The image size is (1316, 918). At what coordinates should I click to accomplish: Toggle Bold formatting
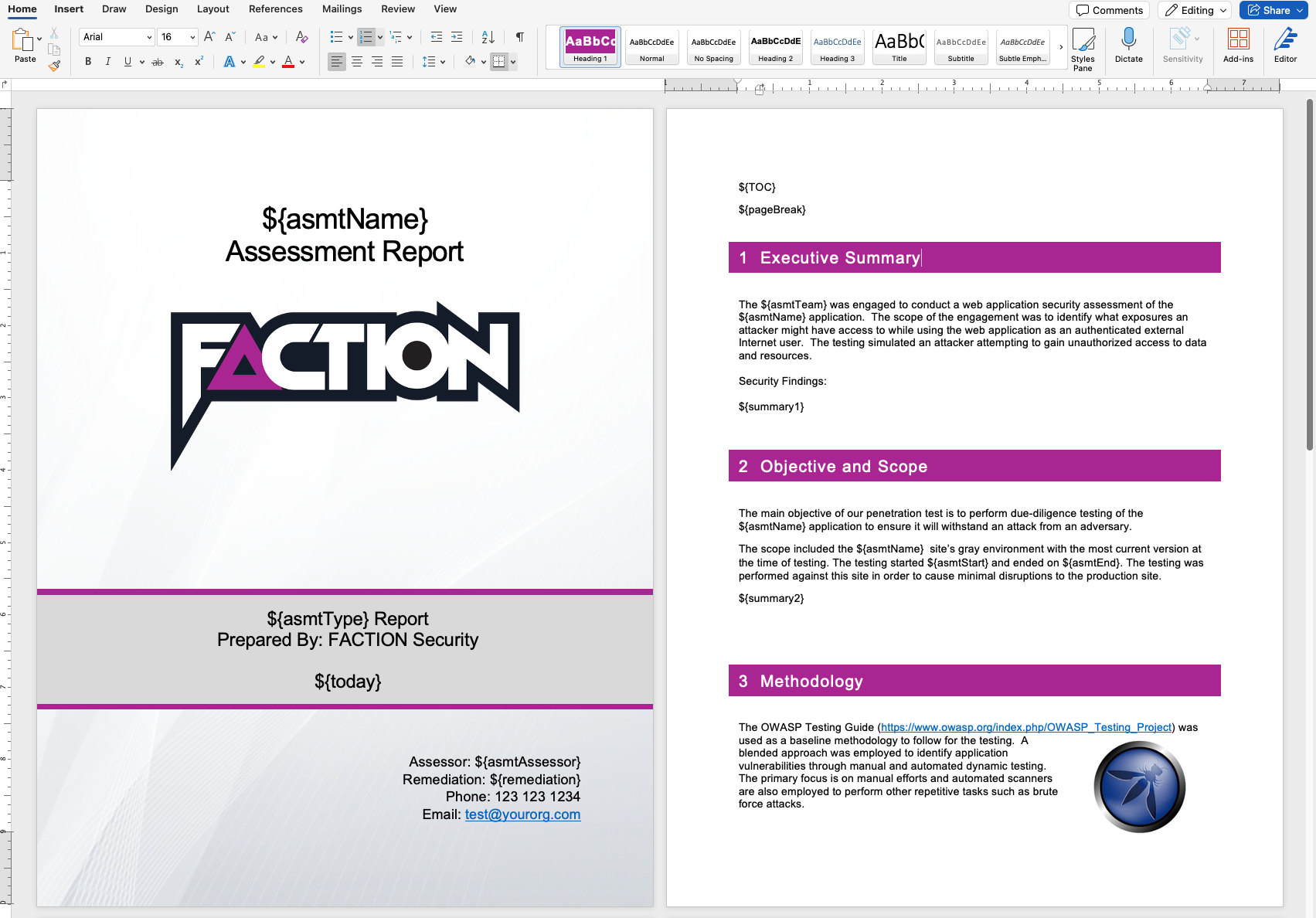[x=88, y=62]
